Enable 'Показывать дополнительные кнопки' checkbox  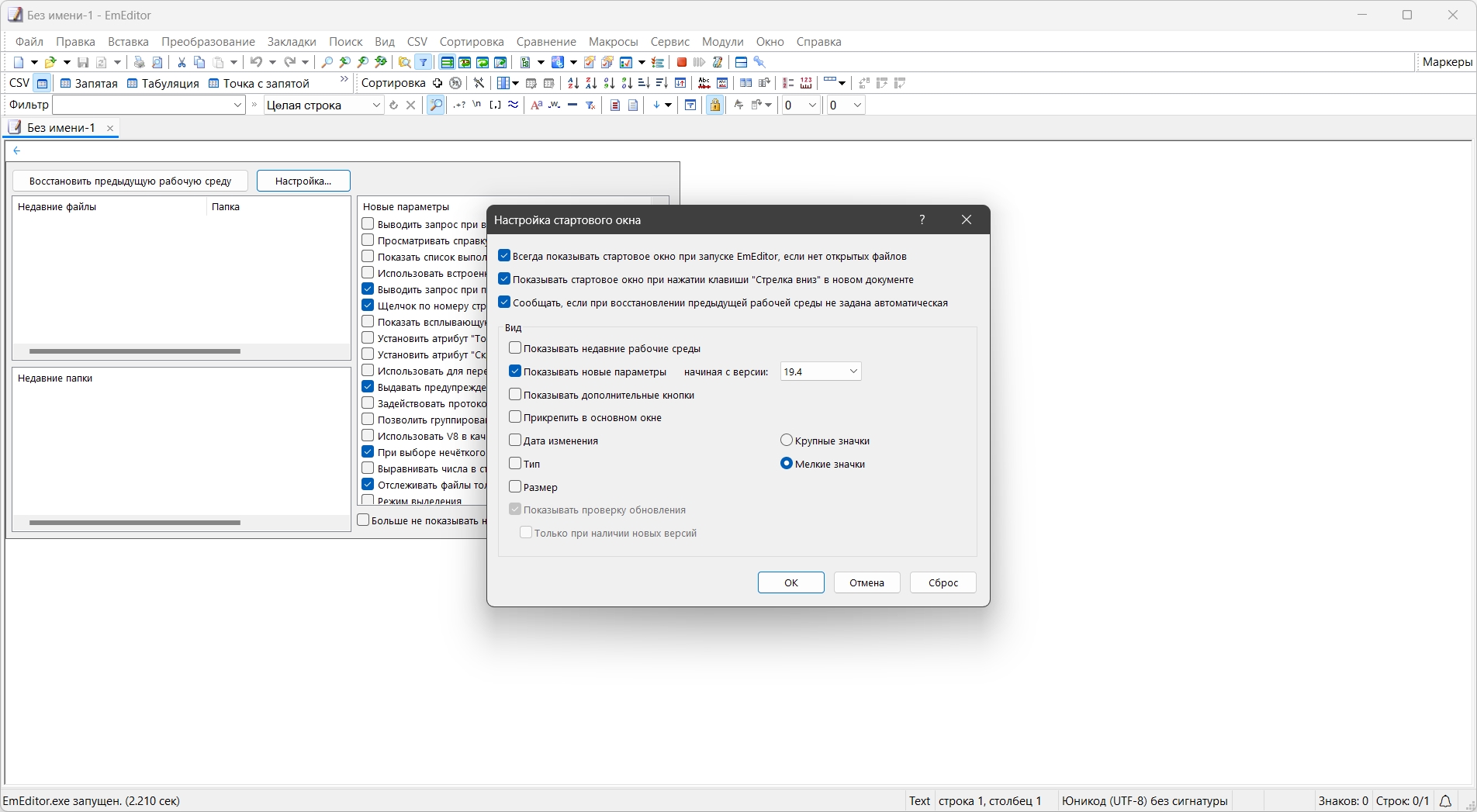[515, 395]
